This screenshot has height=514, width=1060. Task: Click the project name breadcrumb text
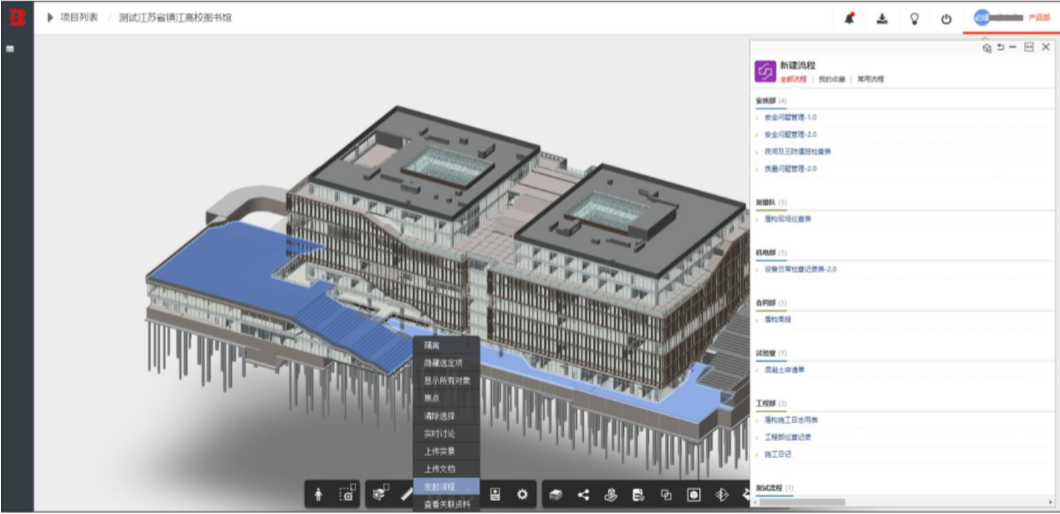coord(175,18)
